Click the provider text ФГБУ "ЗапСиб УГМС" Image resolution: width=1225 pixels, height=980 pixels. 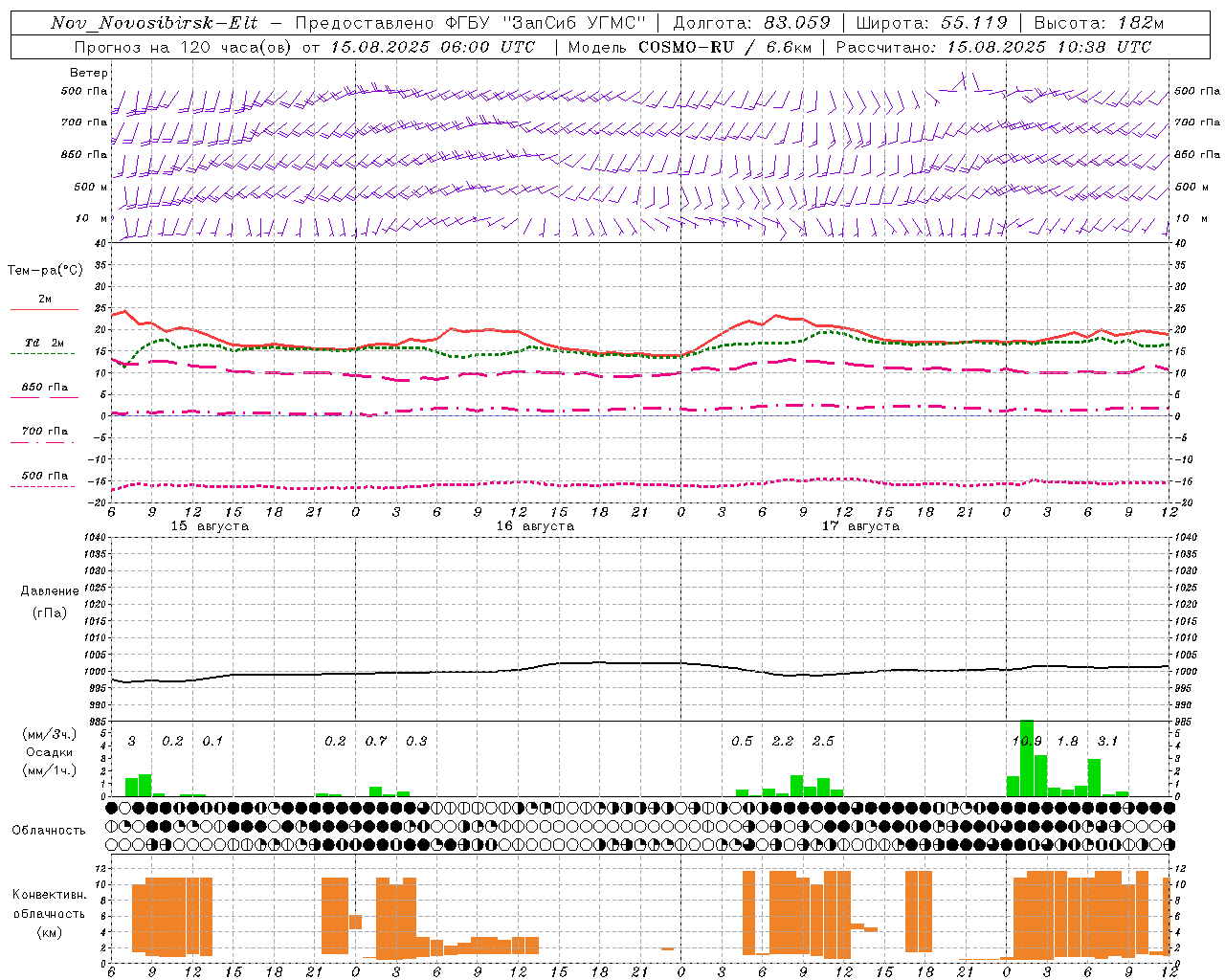click(x=546, y=23)
